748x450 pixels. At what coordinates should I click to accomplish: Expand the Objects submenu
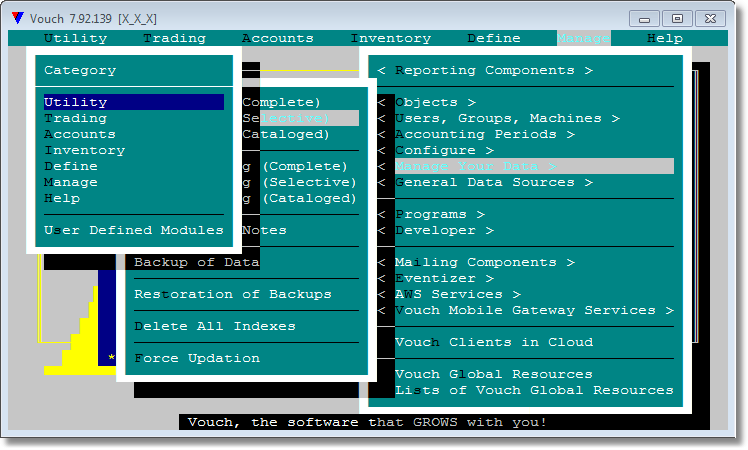pos(426,102)
